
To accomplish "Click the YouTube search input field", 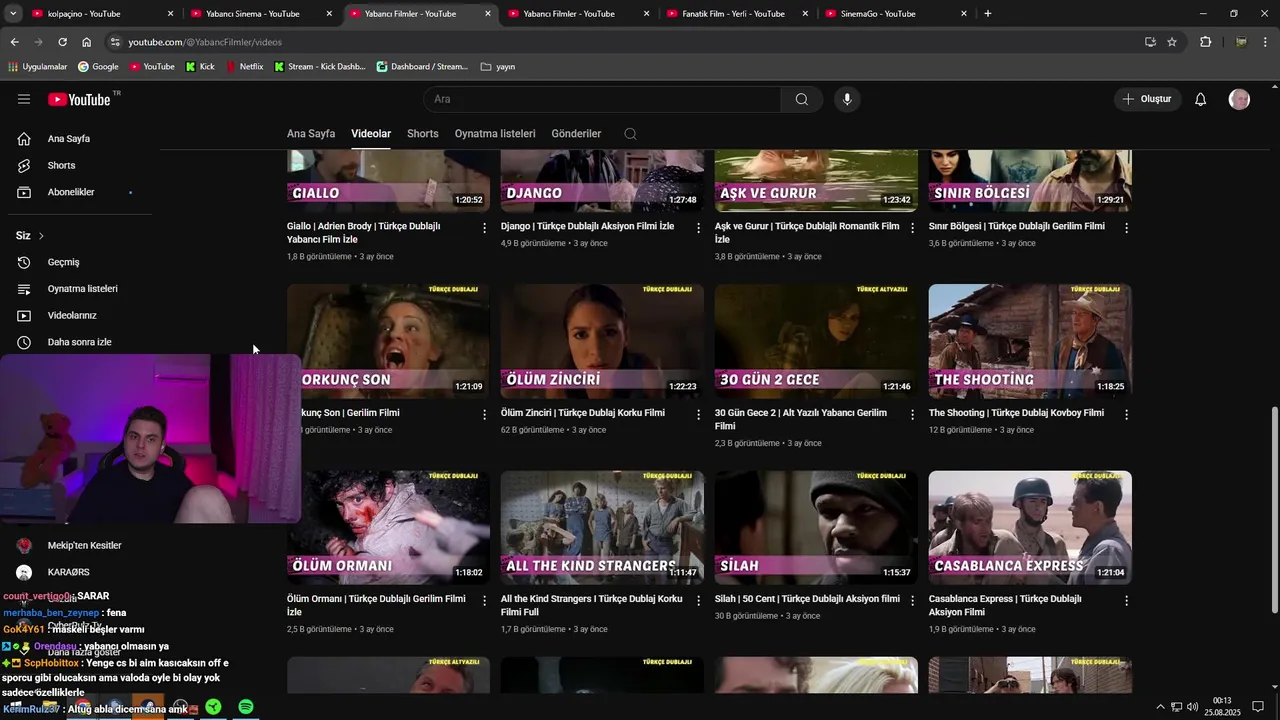I will pos(602,99).
